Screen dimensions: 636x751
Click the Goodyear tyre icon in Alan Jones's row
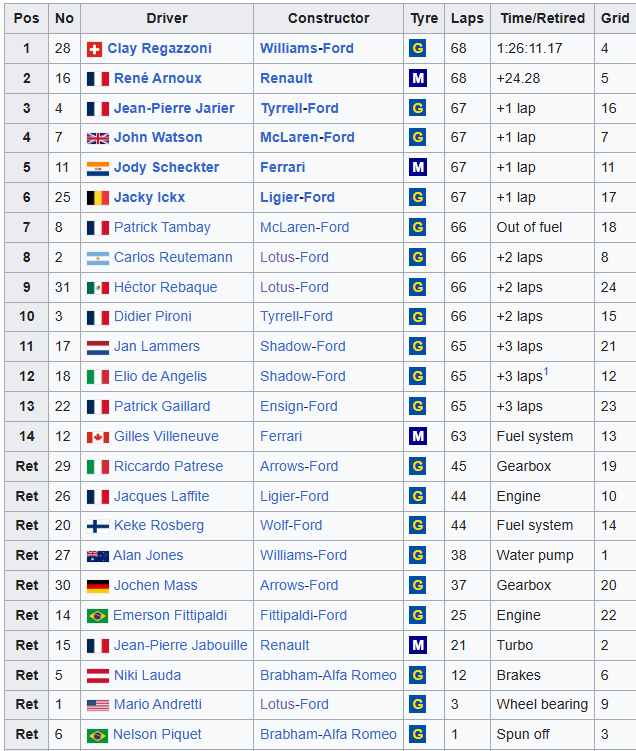pos(418,556)
